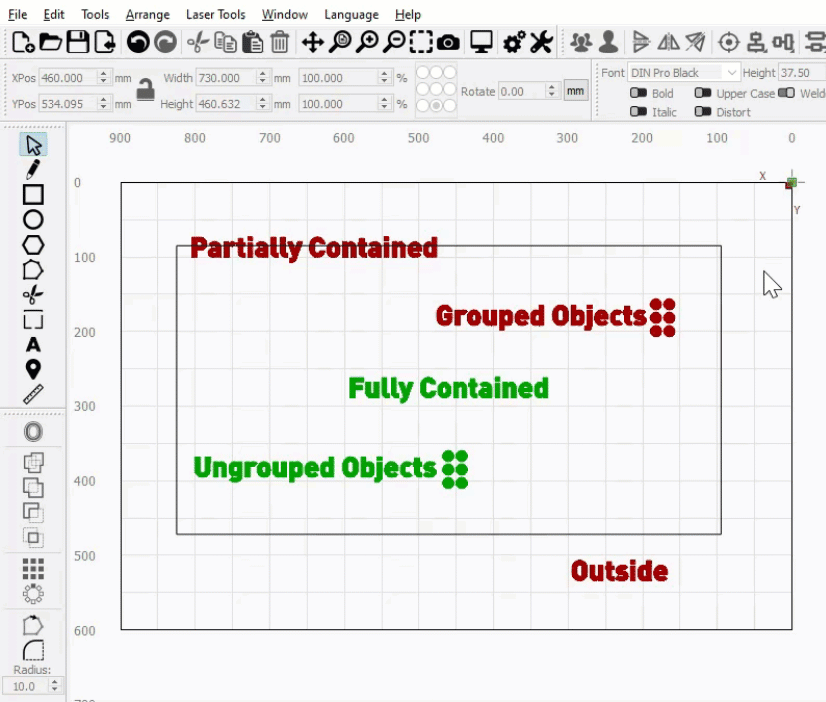Turn on the Italic toggle
Image resolution: width=826 pixels, height=702 pixels.
[638, 112]
